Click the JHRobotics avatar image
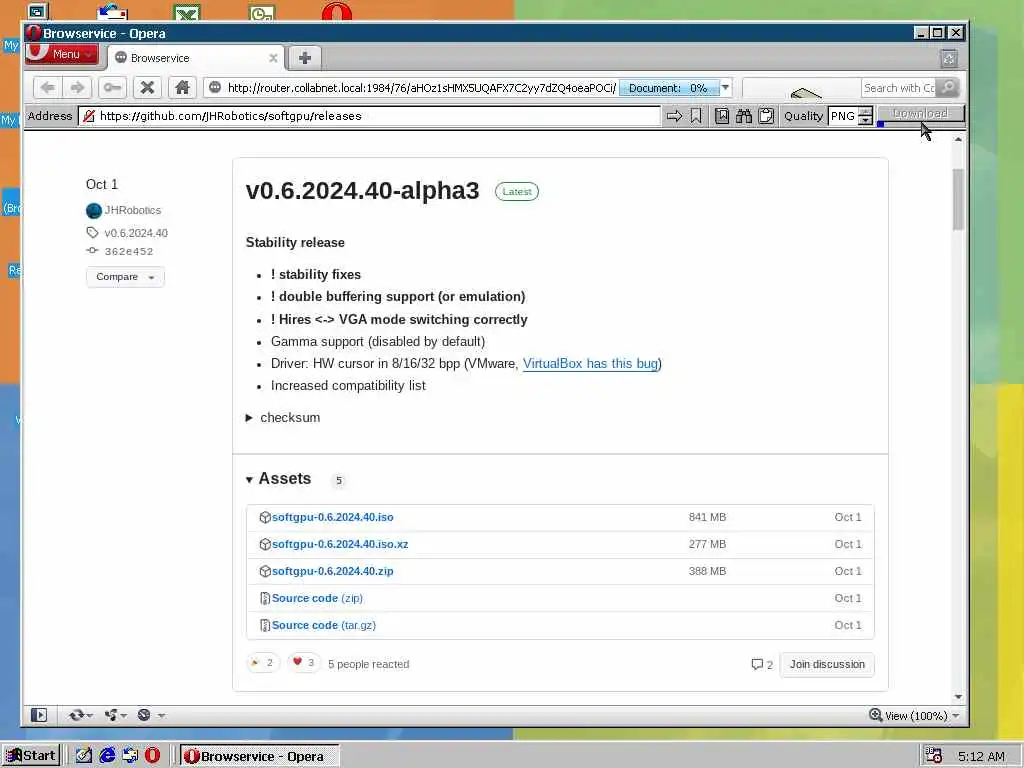The image size is (1024, 768). [93, 210]
